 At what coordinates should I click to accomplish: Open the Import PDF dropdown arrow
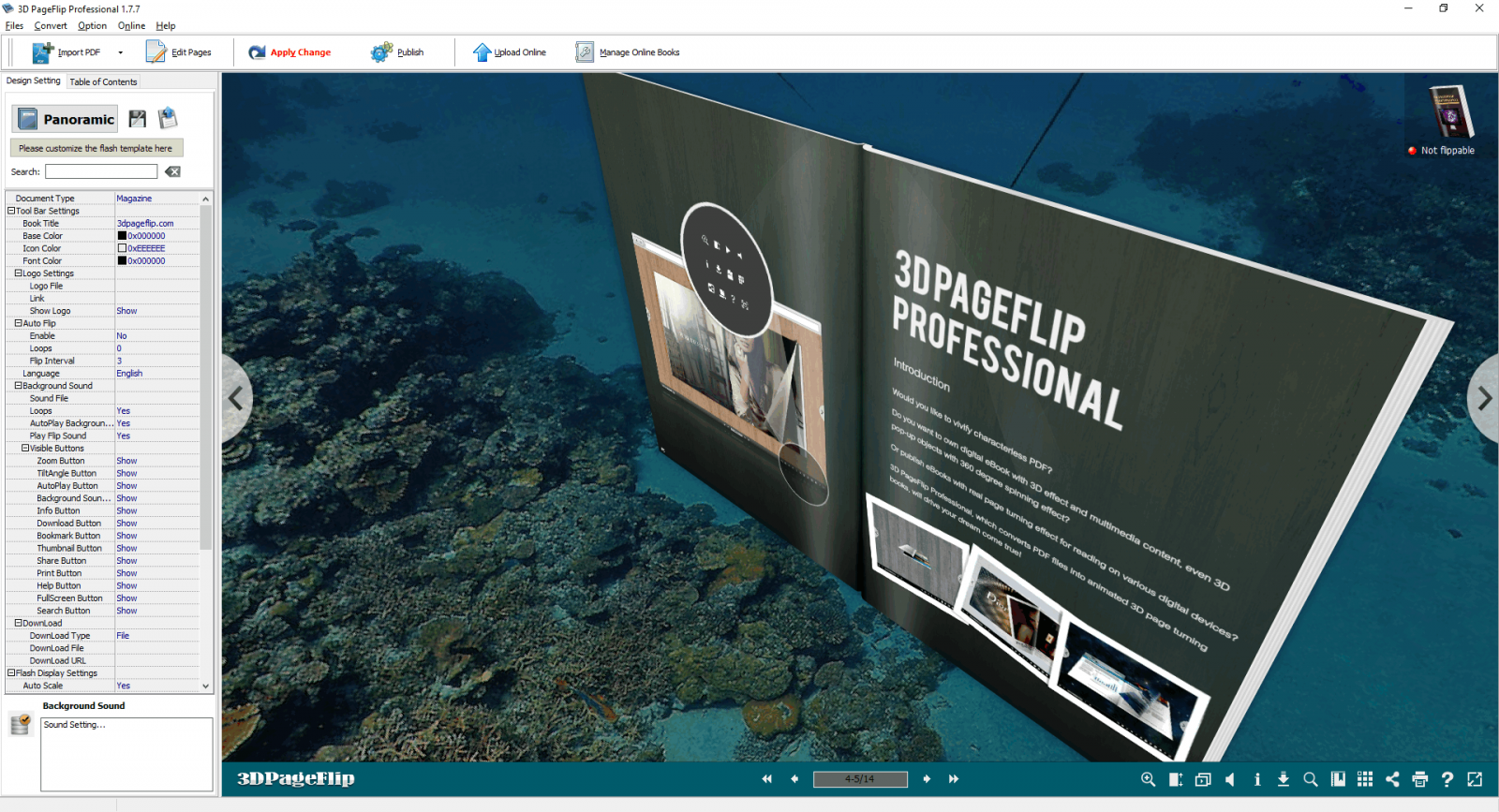tap(120, 52)
